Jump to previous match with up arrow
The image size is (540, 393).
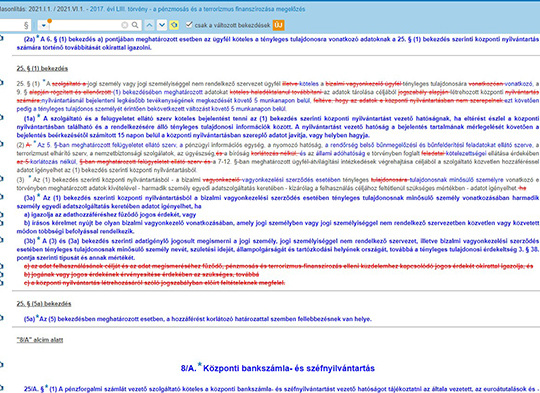click(x=149, y=25)
